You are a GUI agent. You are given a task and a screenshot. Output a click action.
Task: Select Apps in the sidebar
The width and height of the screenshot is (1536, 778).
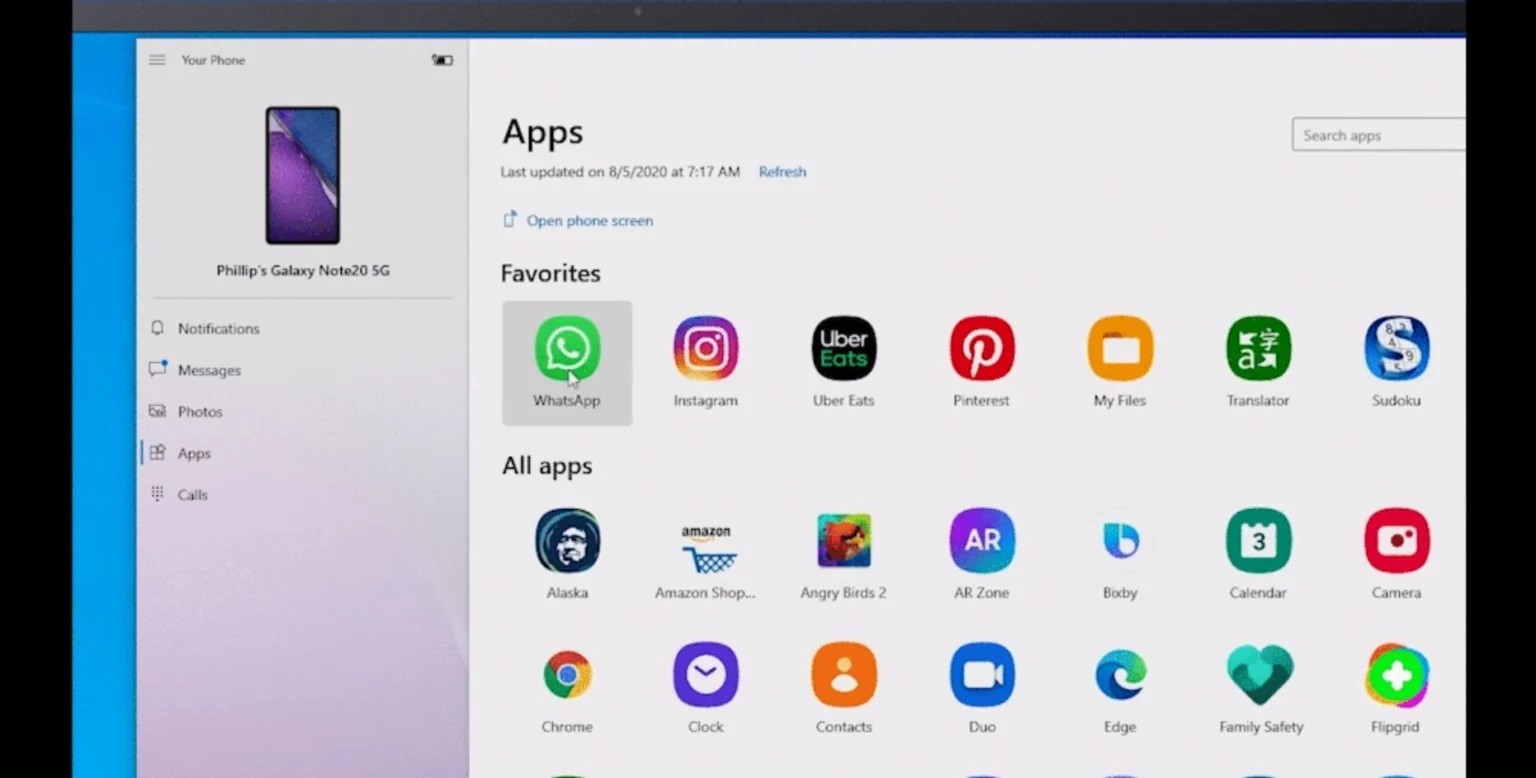(300, 453)
